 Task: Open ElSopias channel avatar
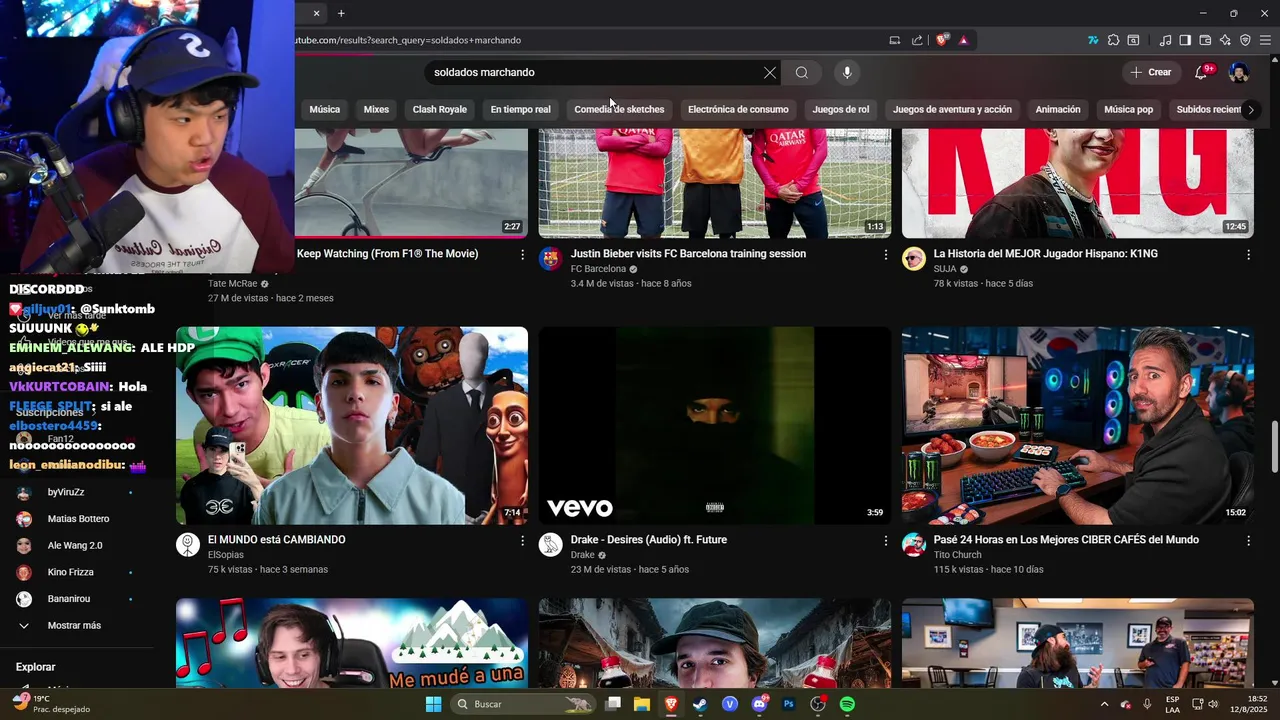[188, 544]
